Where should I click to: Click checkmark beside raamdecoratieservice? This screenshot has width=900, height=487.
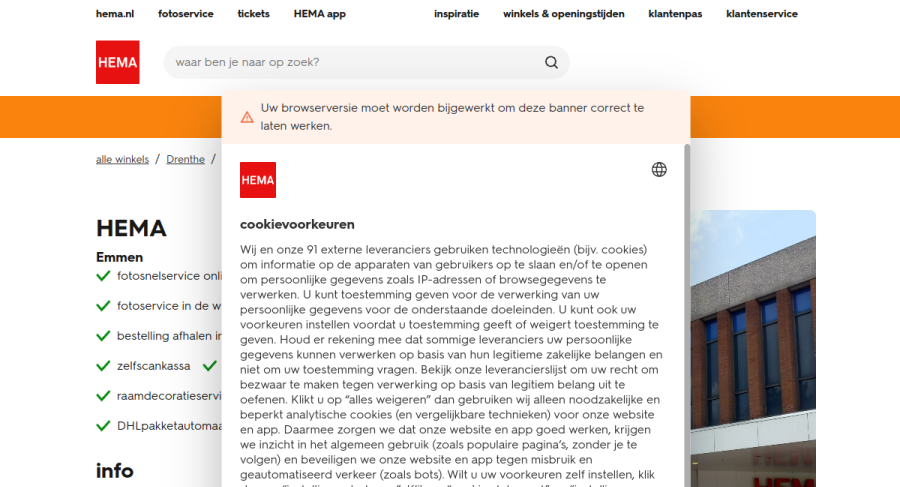click(103, 396)
